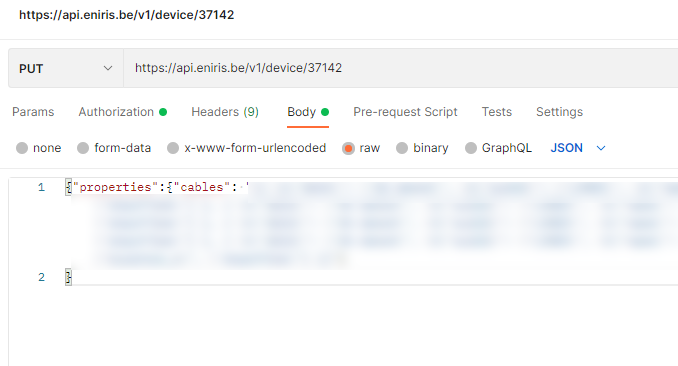Open the Headers (9) tab
This screenshot has height=366, width=678.
[225, 112]
